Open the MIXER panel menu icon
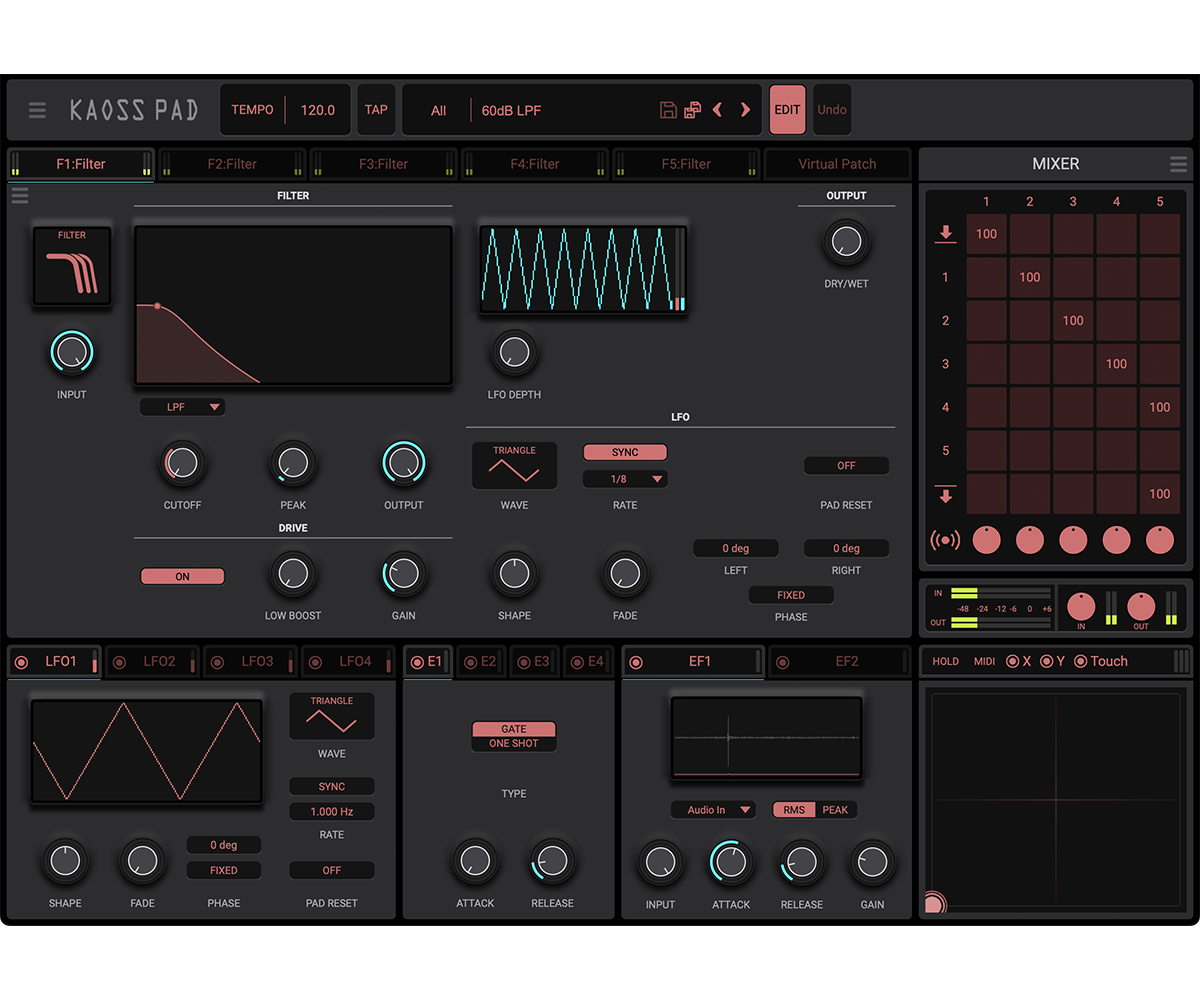Viewport: 1200px width, 1000px height. (1179, 164)
